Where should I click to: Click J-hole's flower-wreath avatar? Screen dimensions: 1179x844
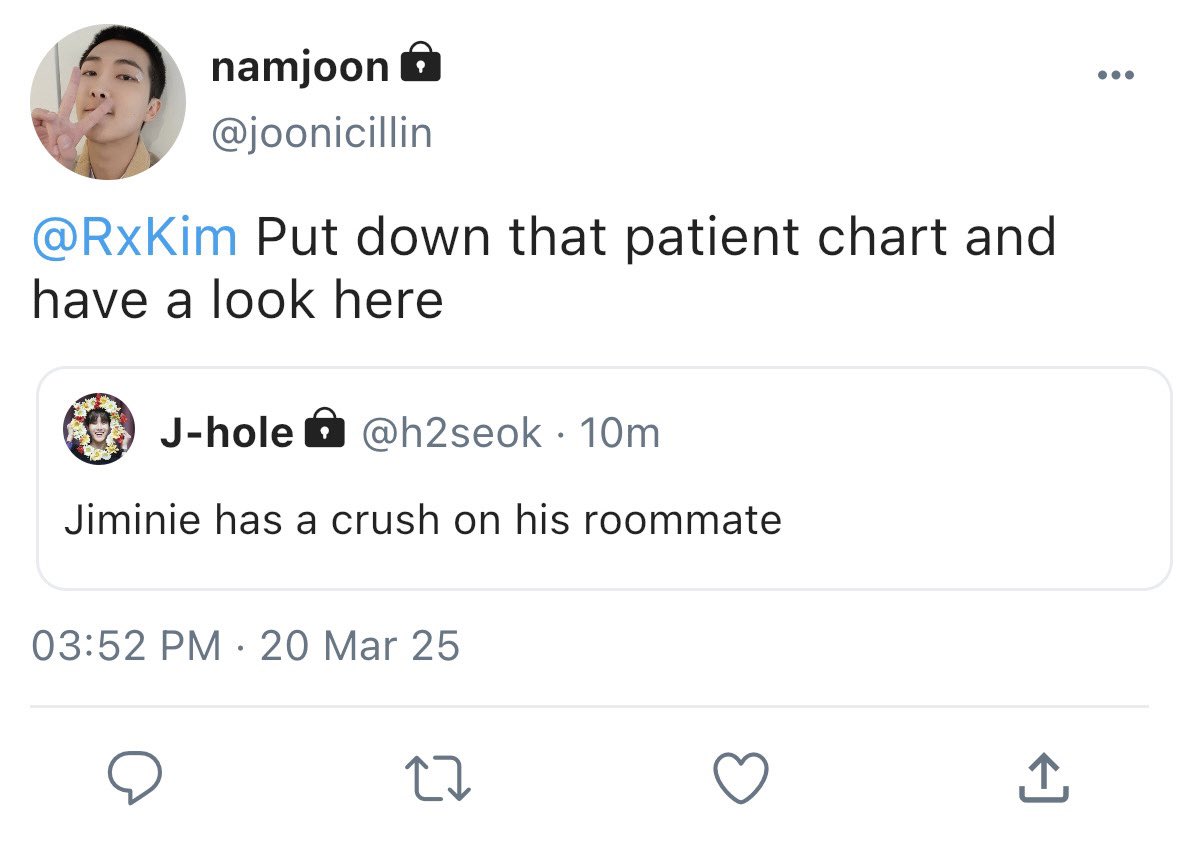point(99,429)
